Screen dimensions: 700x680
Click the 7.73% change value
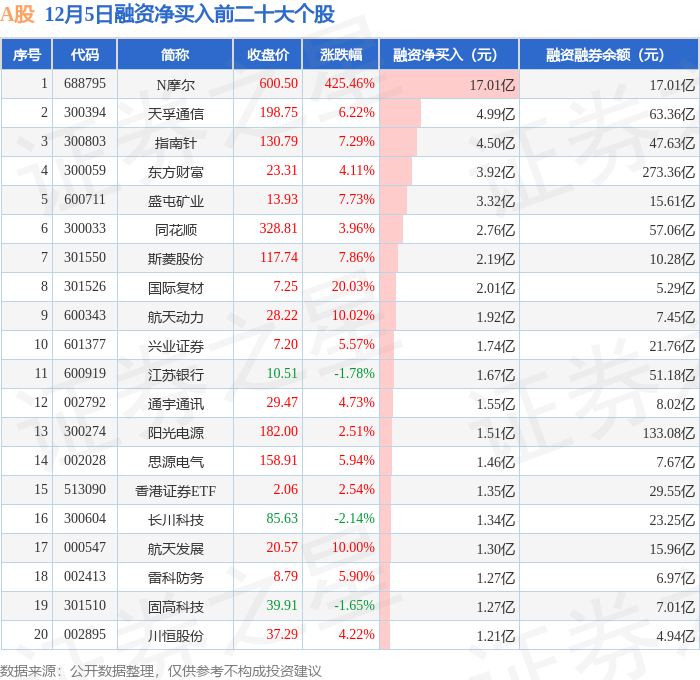click(356, 200)
